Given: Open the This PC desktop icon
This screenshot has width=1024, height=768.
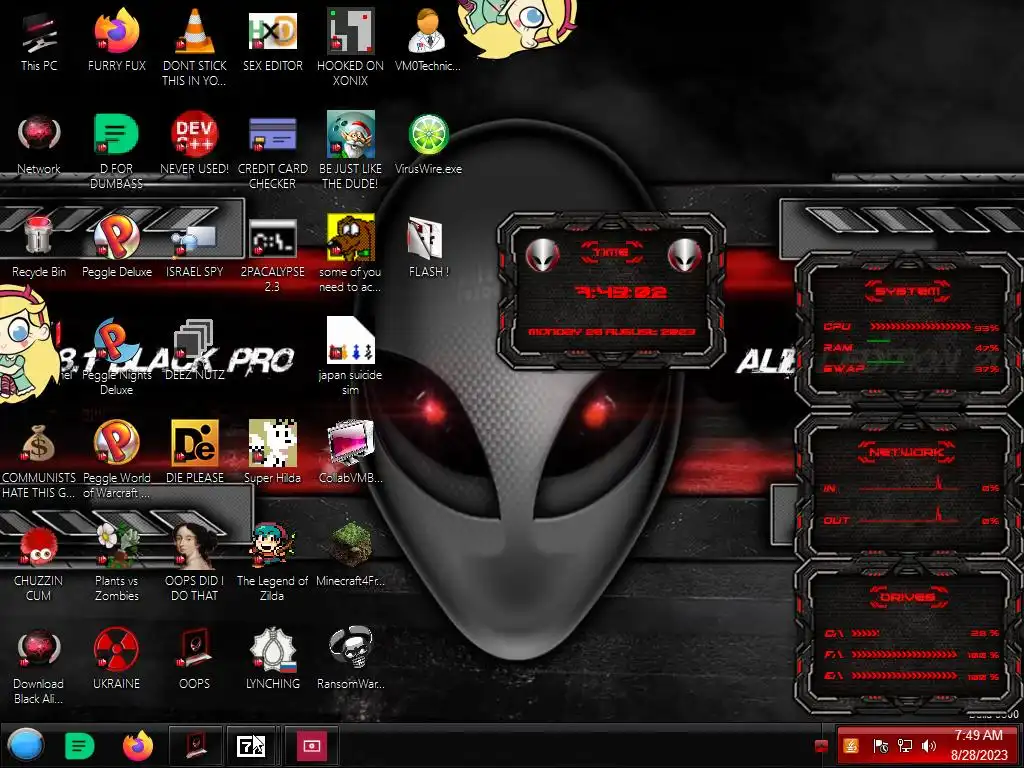Looking at the screenshot, I should (x=39, y=41).
